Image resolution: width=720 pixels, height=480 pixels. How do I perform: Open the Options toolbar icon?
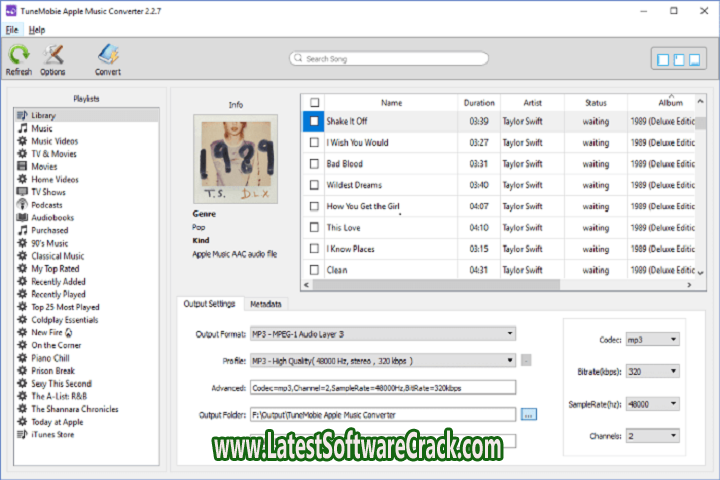[x=53, y=55]
